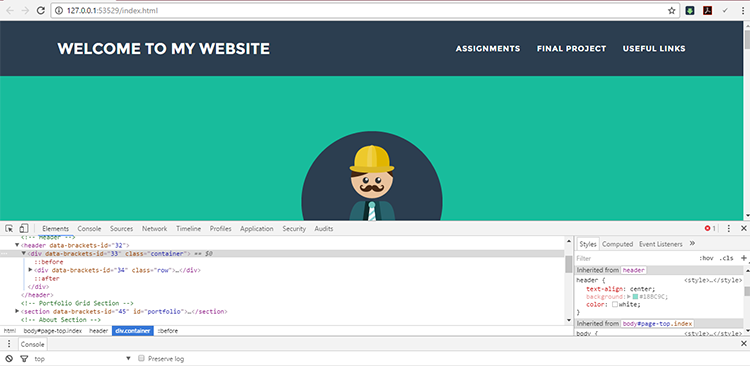This screenshot has height=366, width=750.
Task: Select the Event Listeners pane tab
Action: click(661, 244)
